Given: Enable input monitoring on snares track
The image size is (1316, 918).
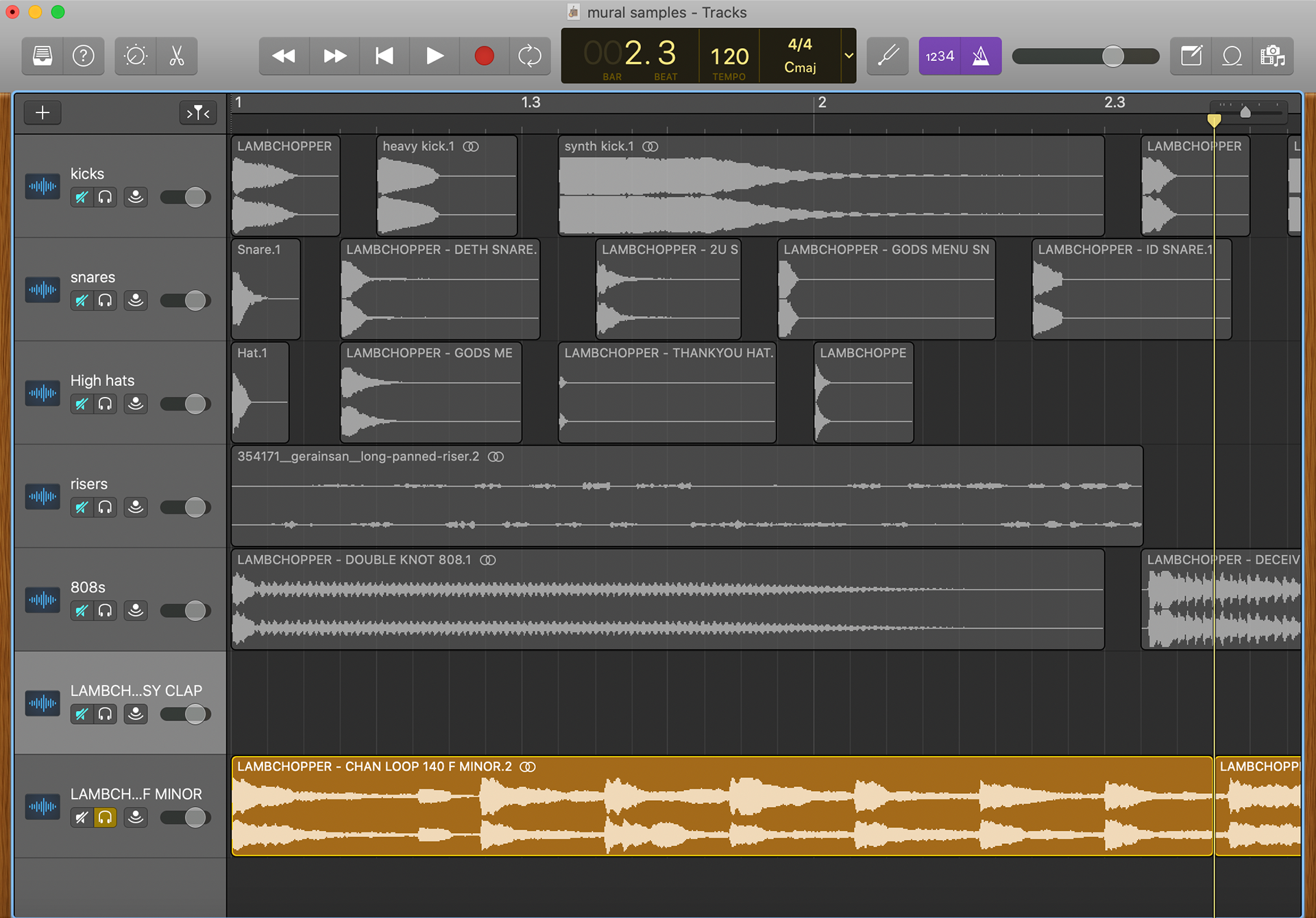Looking at the screenshot, I should tap(136, 301).
